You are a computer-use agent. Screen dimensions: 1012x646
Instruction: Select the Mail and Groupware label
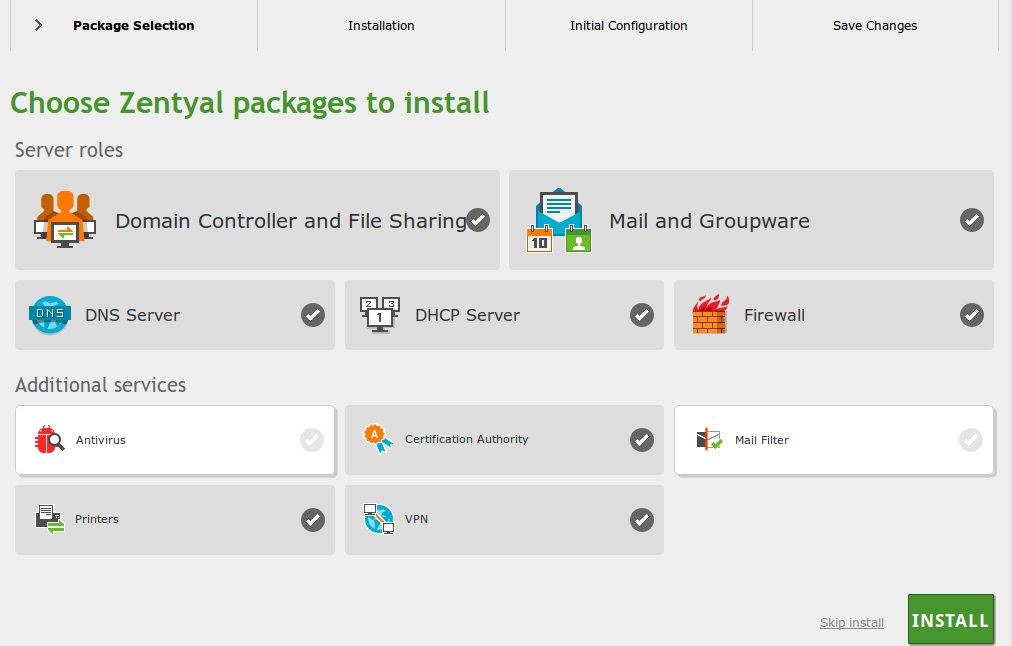tap(709, 221)
